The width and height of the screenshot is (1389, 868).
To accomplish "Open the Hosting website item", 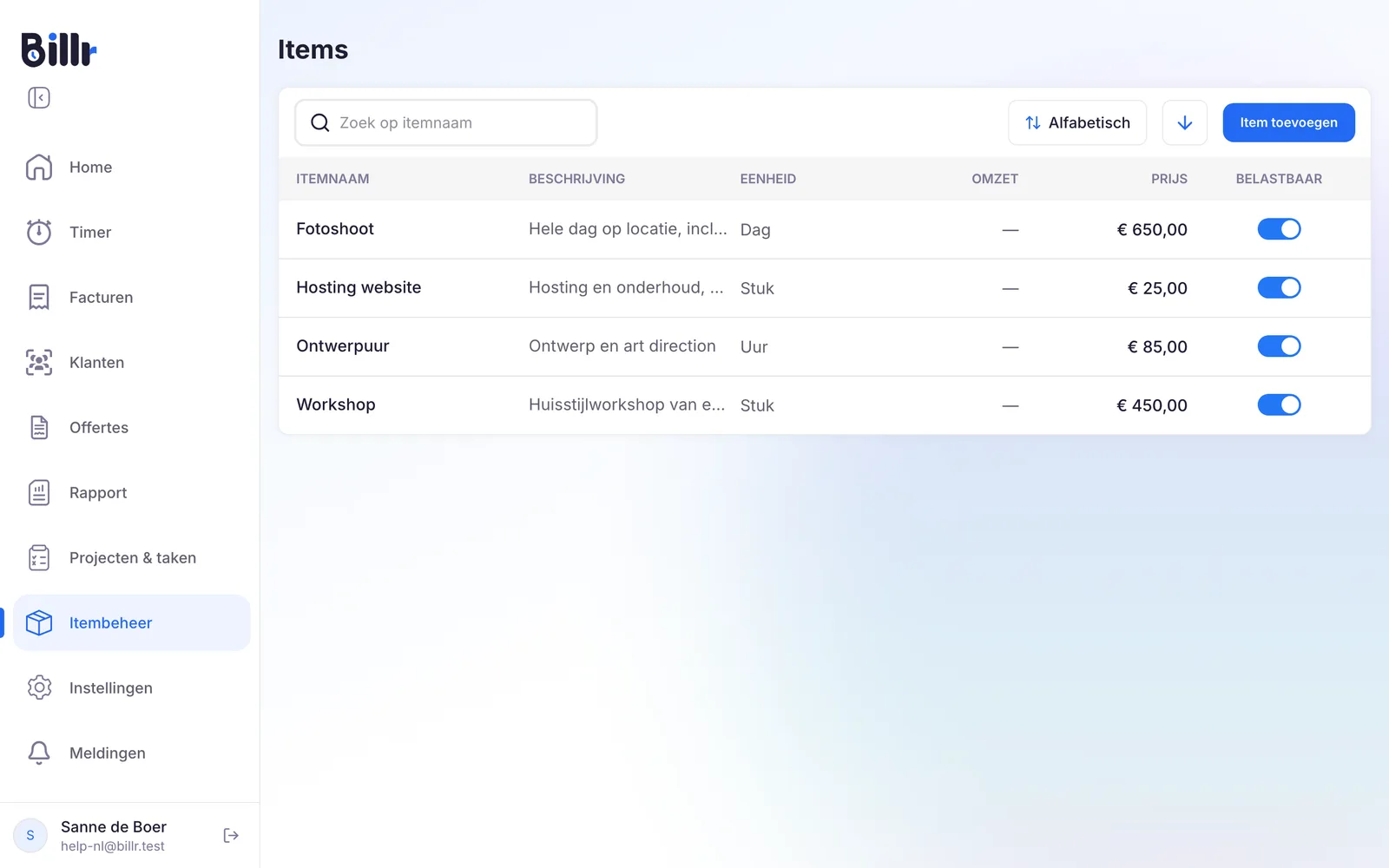I will 359,287.
